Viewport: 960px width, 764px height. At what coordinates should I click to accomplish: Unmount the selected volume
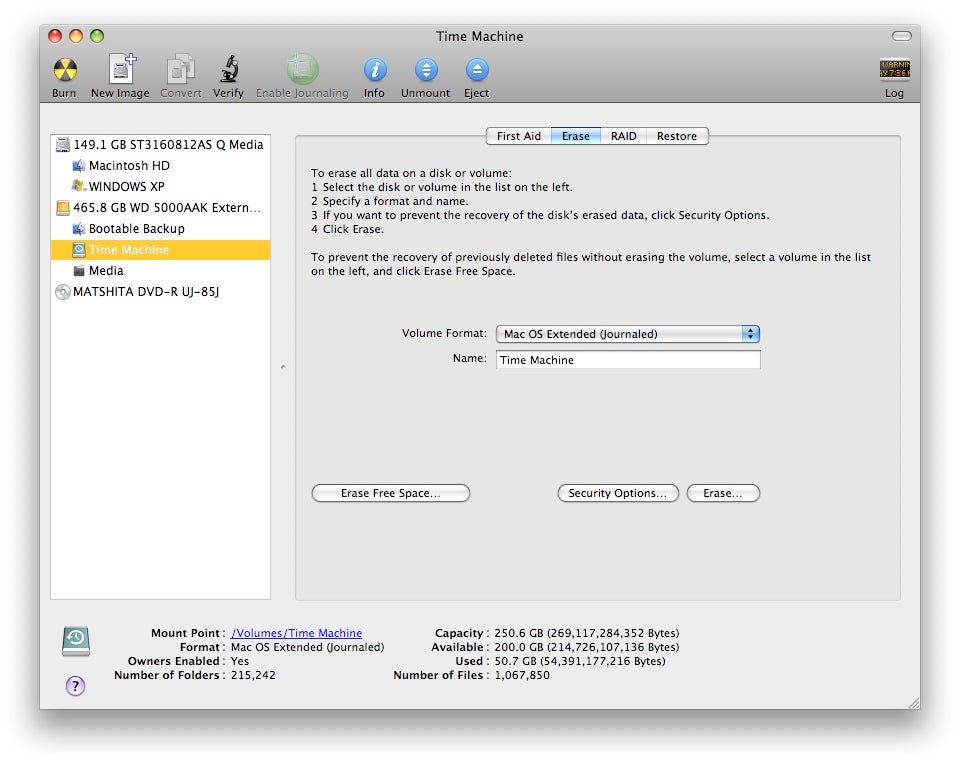[x=425, y=71]
